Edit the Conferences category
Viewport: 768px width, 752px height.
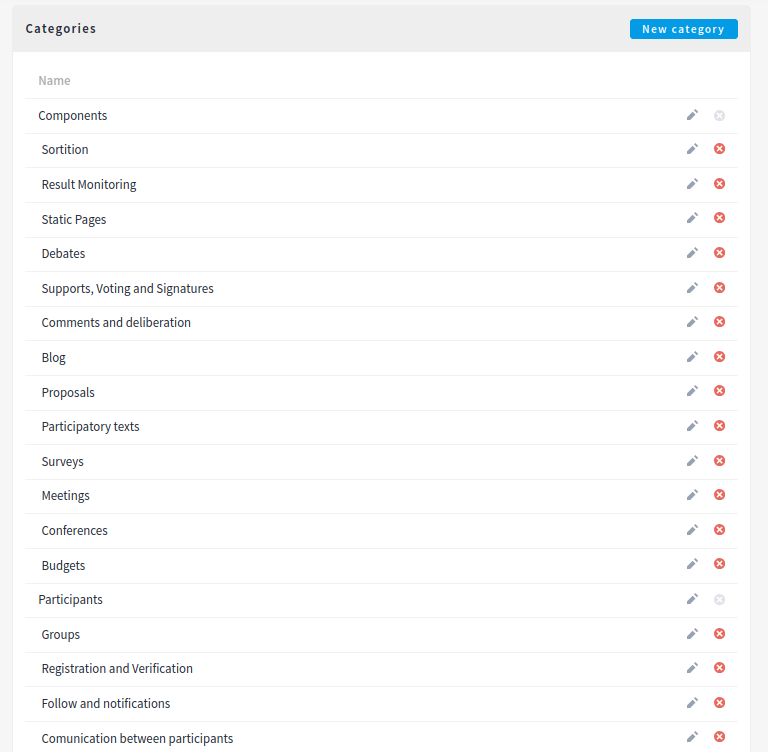tap(692, 530)
